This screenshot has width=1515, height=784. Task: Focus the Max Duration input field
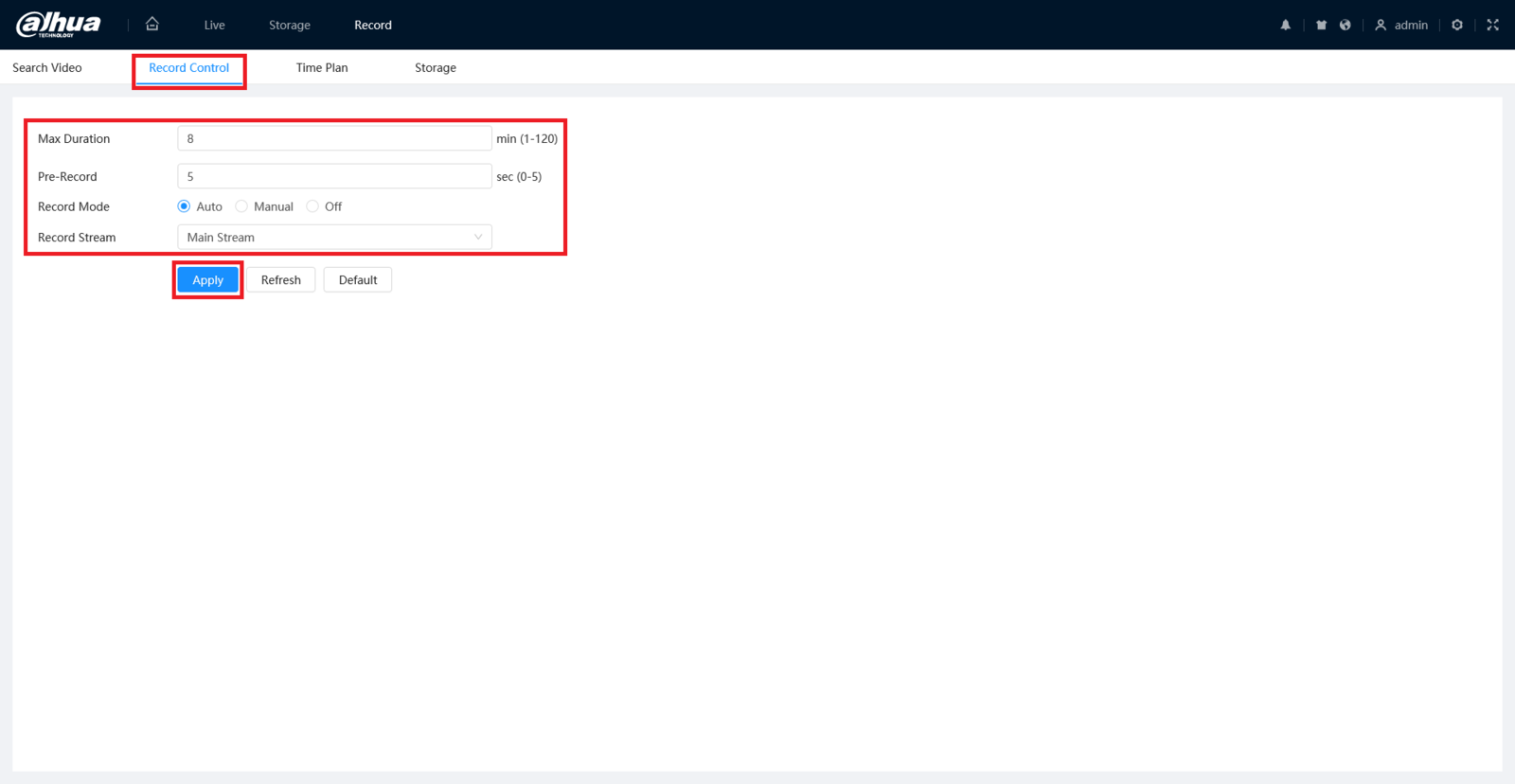(334, 138)
